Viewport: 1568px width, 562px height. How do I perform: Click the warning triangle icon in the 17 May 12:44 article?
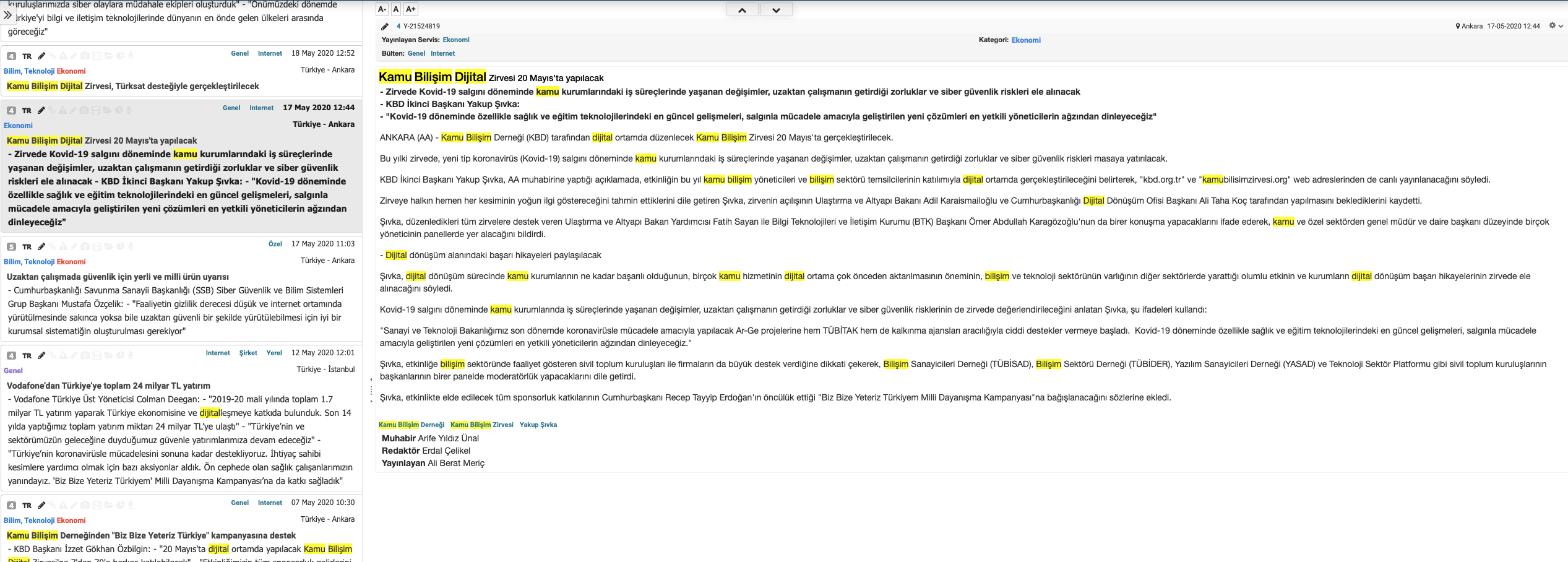62,110
